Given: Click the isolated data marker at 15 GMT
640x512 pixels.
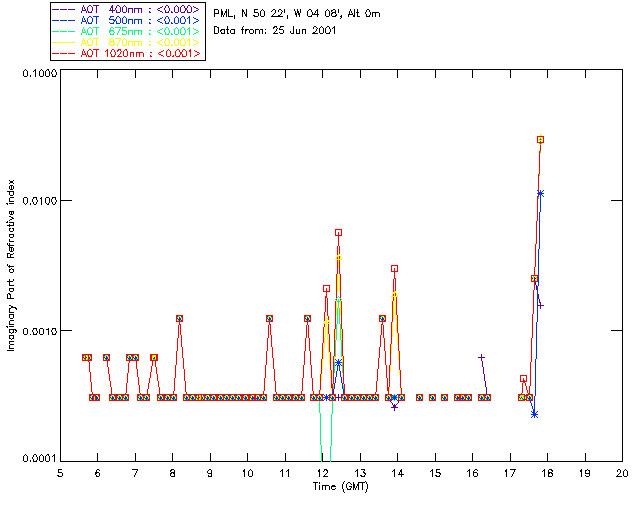Looking at the screenshot, I should point(432,397).
